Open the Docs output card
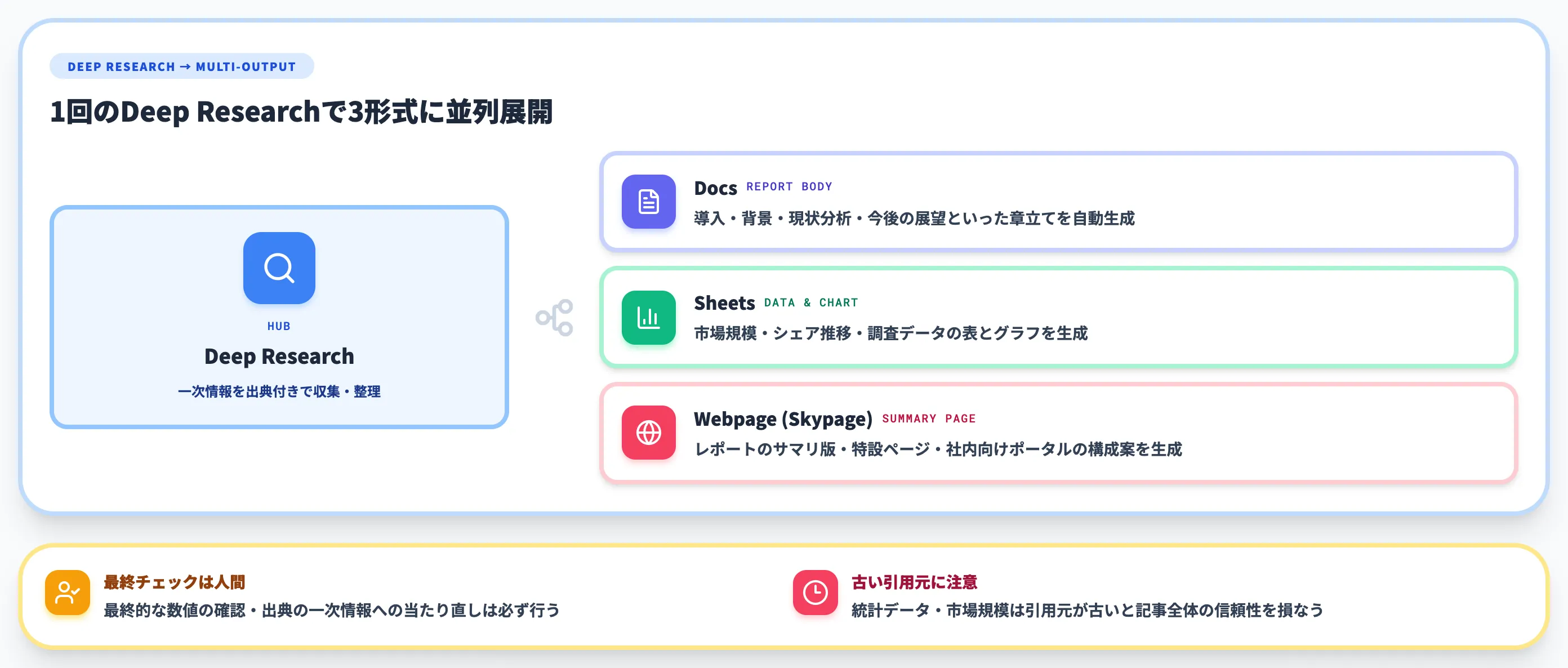This screenshot has height=668, width=1568. pyautogui.click(x=1058, y=202)
